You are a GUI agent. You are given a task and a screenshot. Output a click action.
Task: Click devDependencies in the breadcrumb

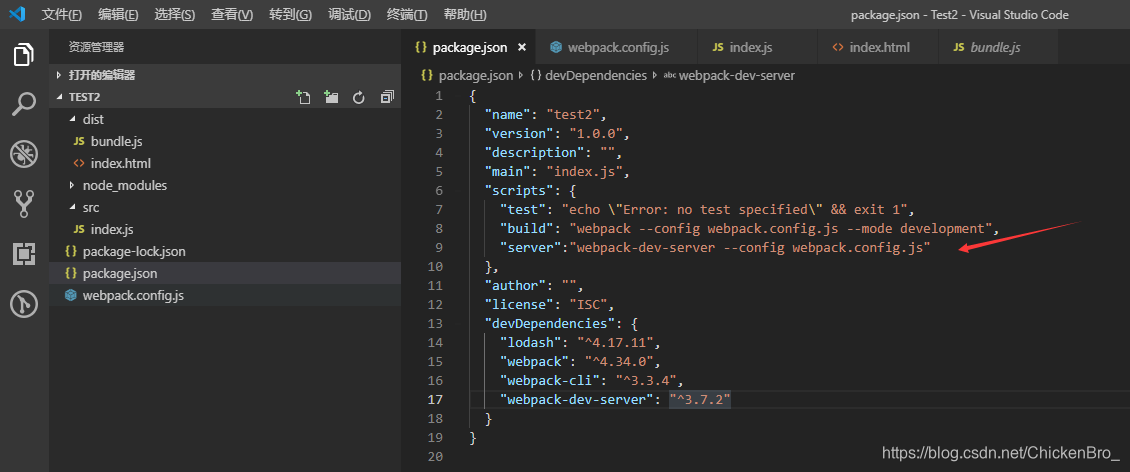click(596, 75)
